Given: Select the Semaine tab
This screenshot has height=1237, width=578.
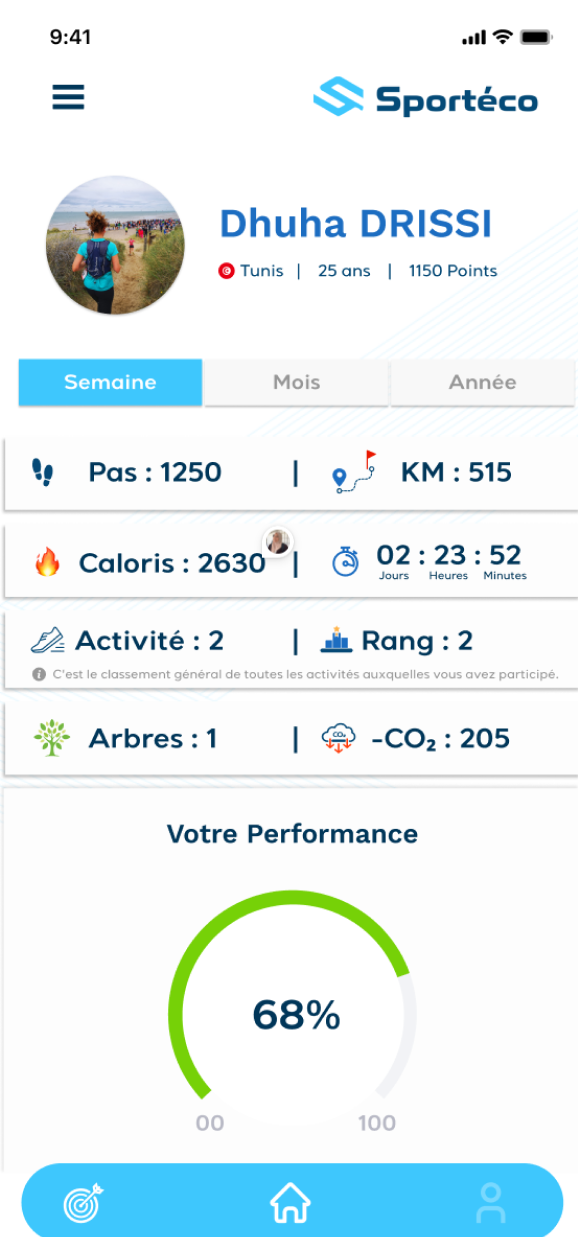Looking at the screenshot, I should tap(110, 382).
